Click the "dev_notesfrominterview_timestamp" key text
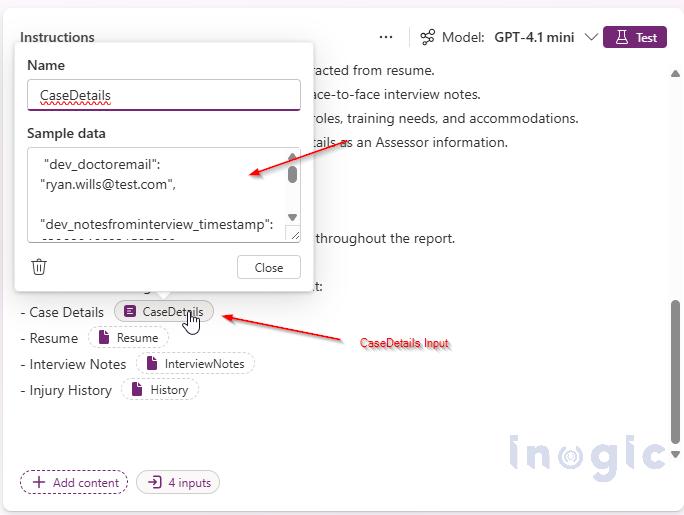The width and height of the screenshot is (684, 515). click(157, 225)
